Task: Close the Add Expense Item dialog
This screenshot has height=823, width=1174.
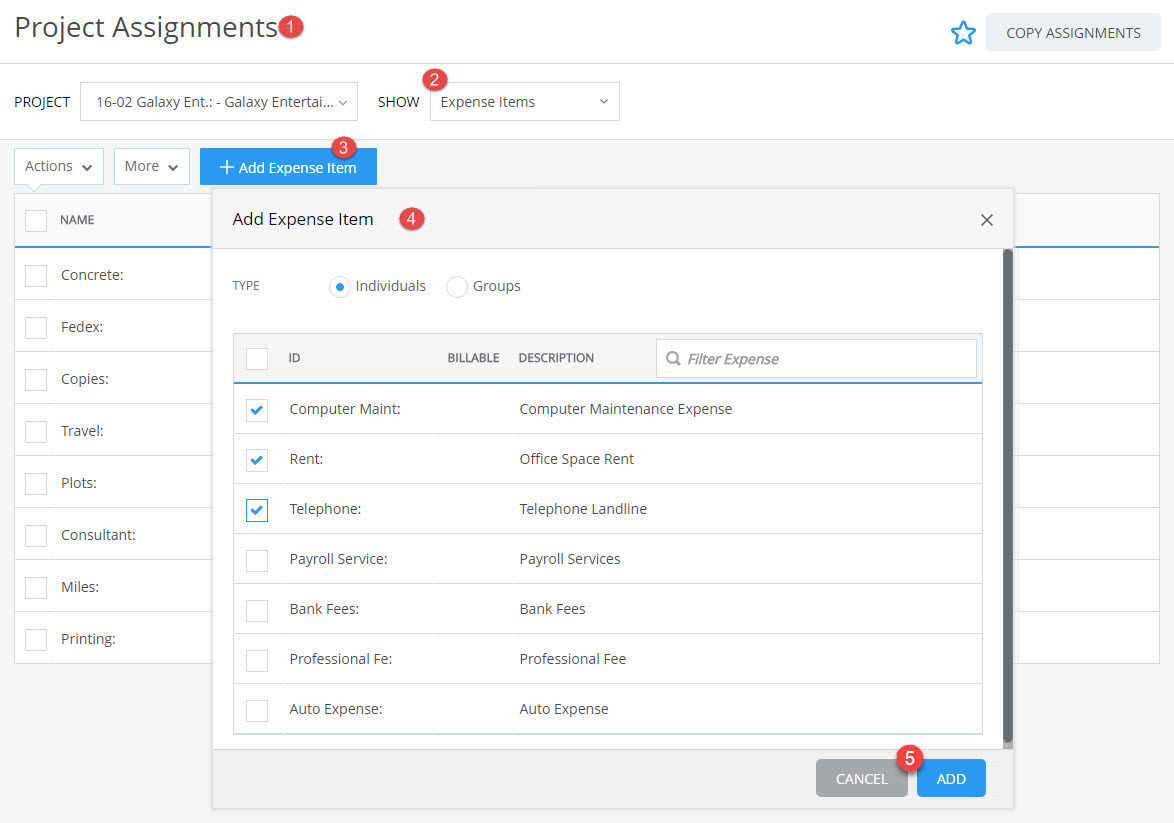Action: pyautogui.click(x=987, y=219)
